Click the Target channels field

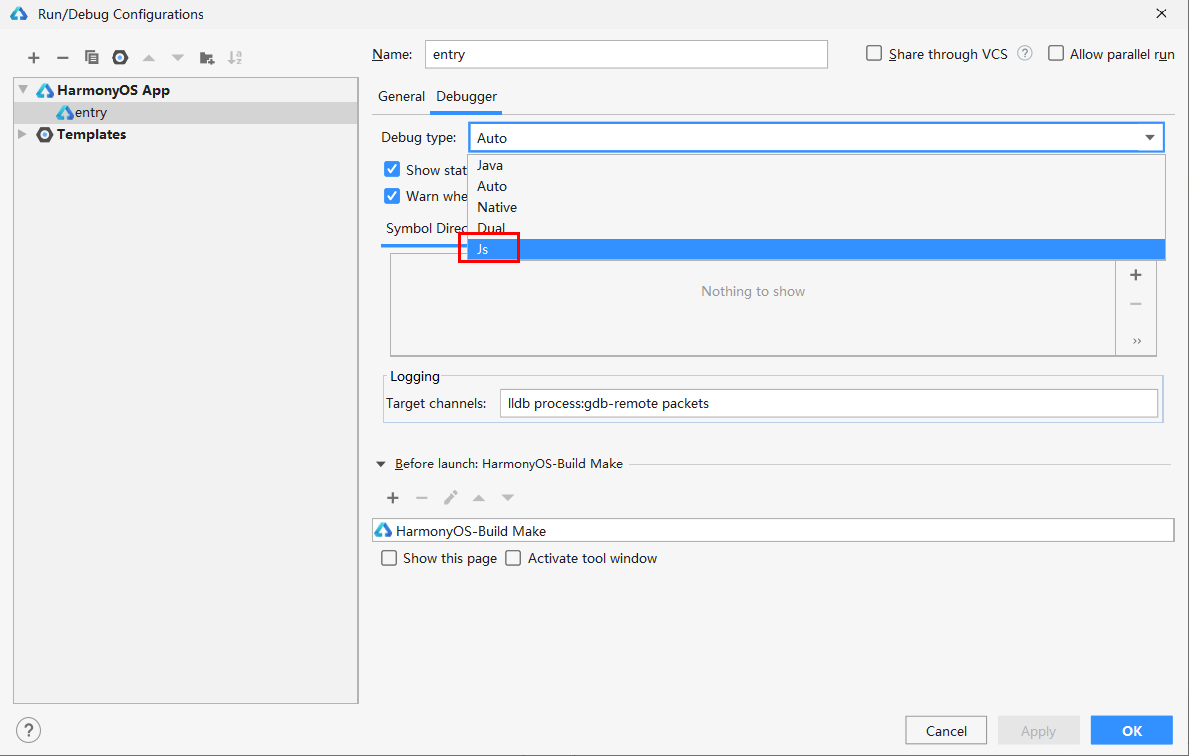tap(828, 403)
